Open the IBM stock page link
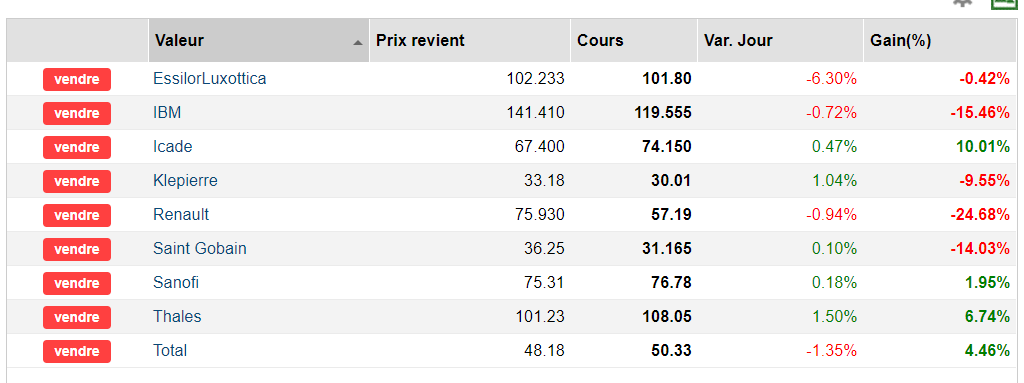 [x=167, y=113]
